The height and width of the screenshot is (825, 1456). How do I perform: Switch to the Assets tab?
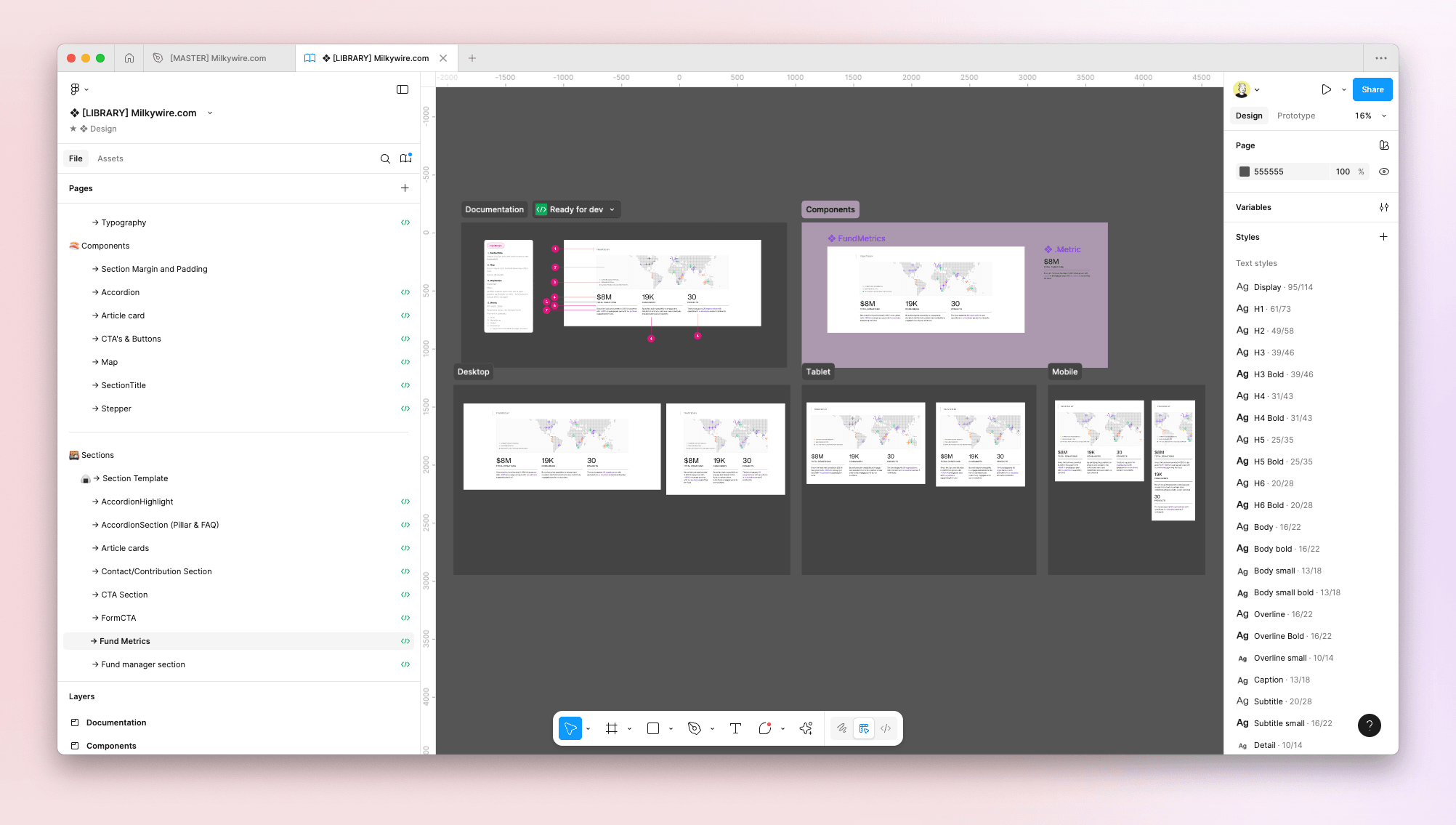pos(110,158)
